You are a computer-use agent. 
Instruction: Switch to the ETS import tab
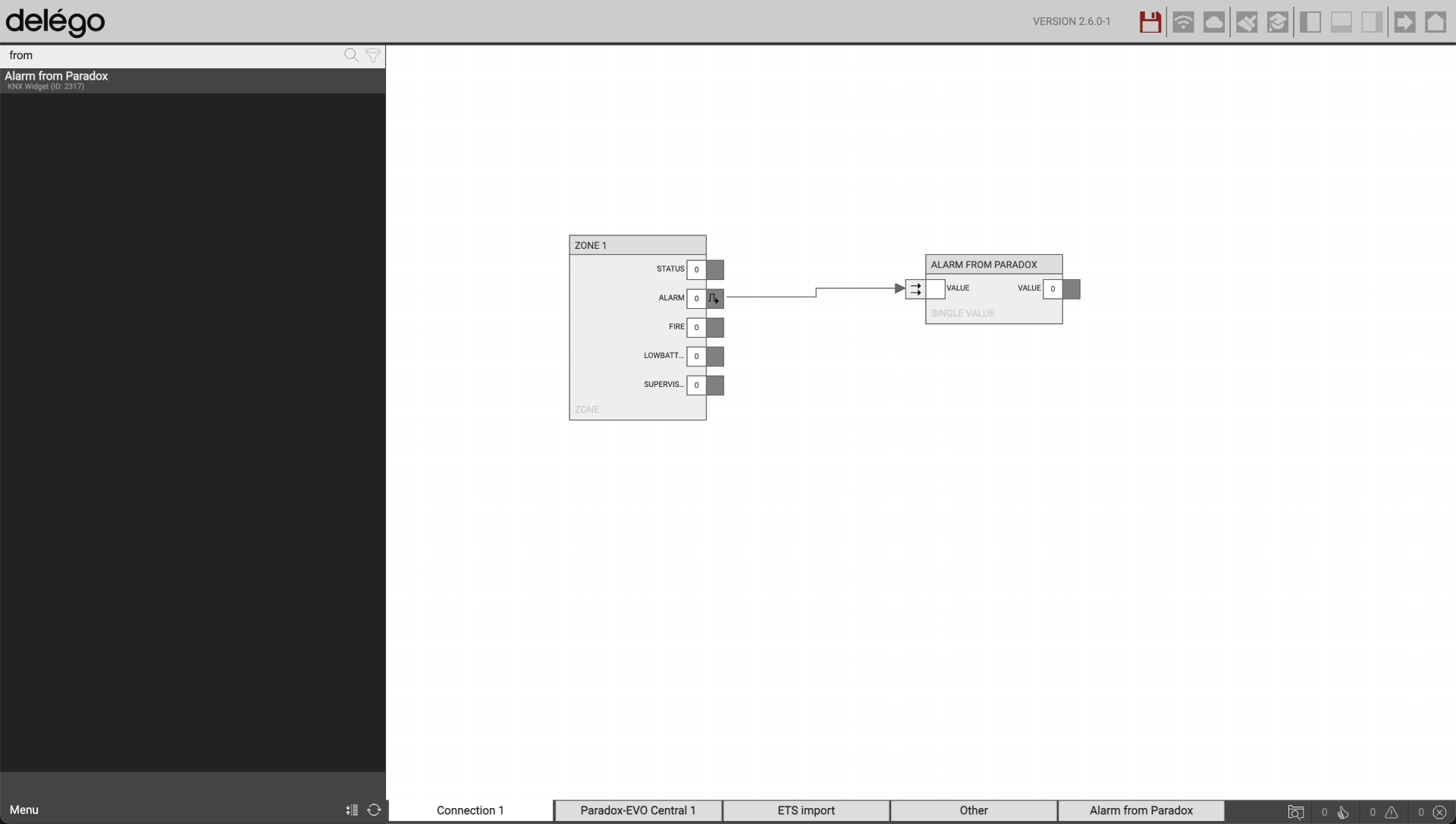click(806, 810)
